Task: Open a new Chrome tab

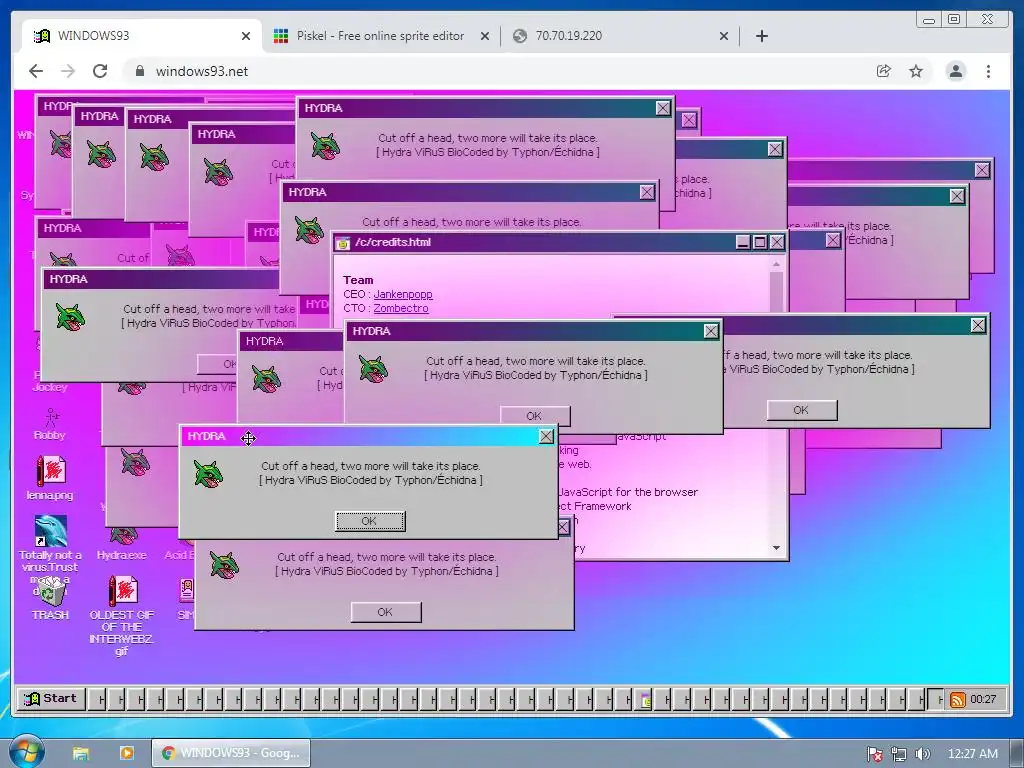Action: pos(761,36)
